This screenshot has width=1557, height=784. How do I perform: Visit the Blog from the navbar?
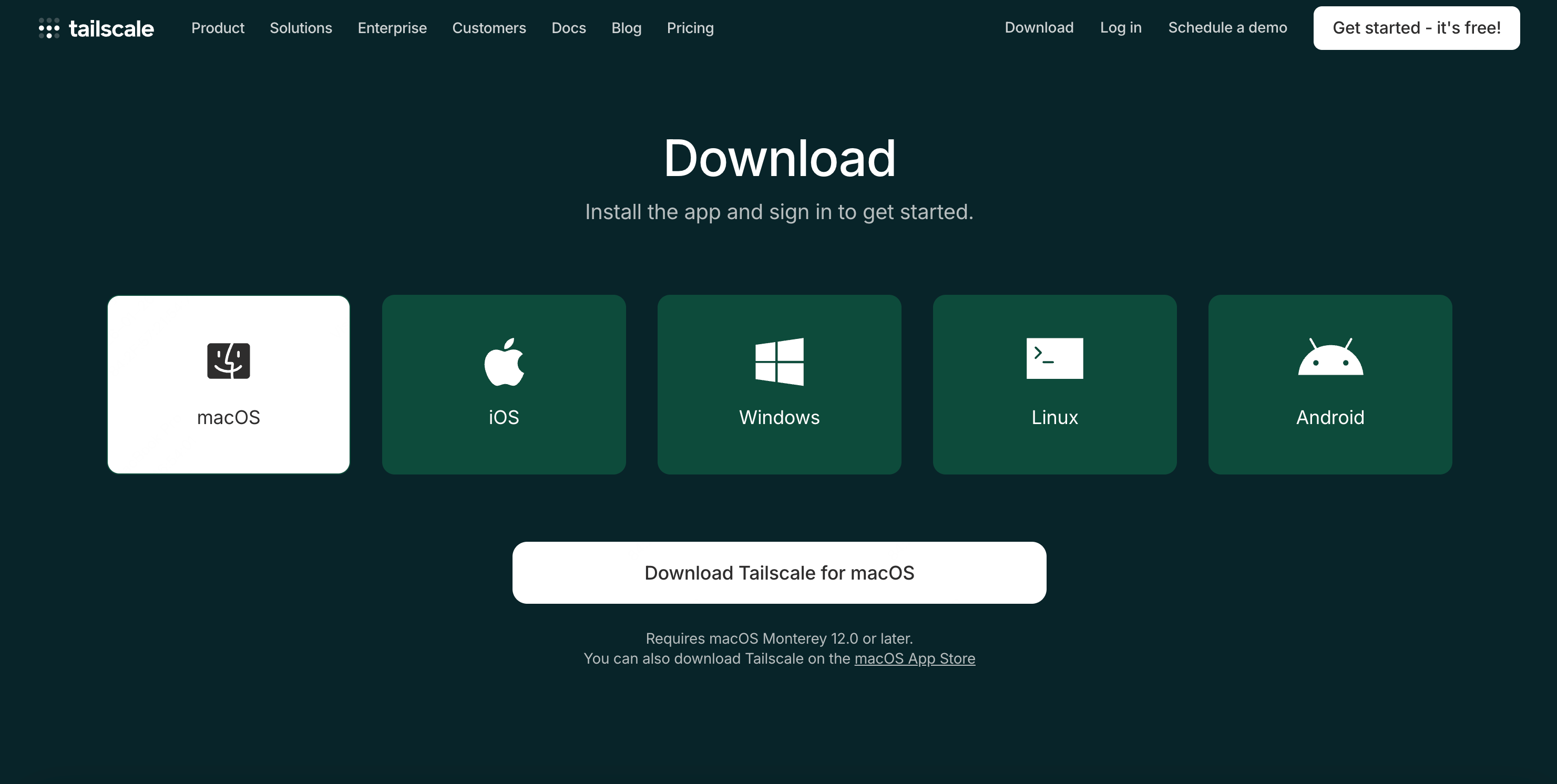click(x=626, y=28)
